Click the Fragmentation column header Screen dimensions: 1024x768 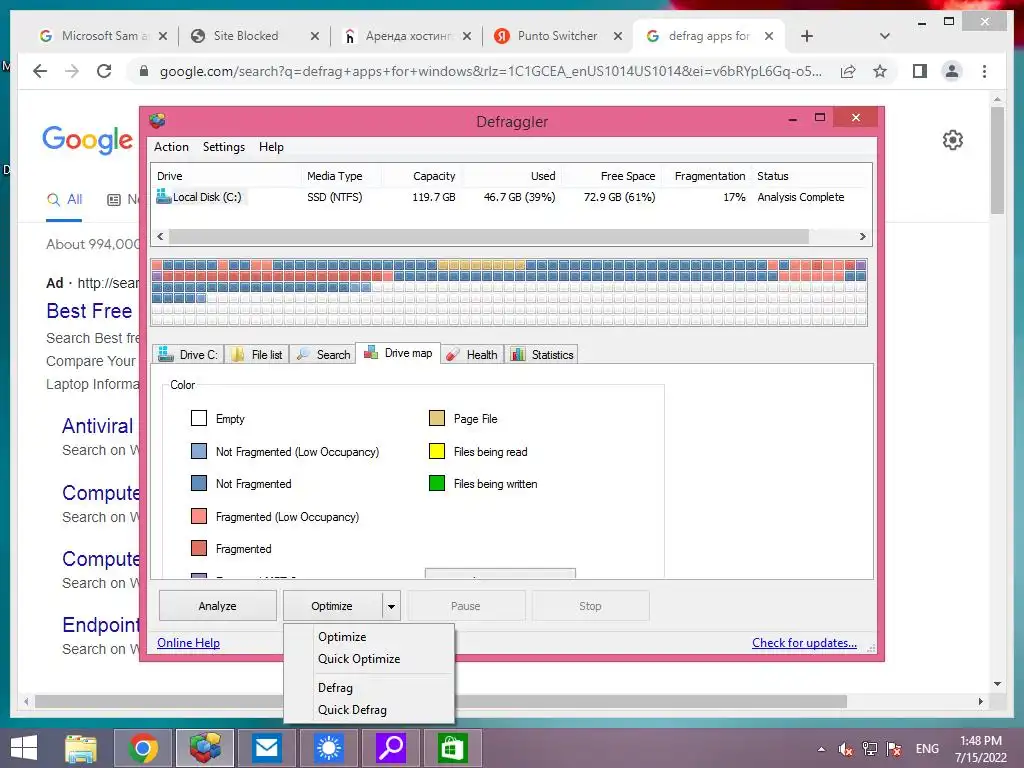pos(707,176)
